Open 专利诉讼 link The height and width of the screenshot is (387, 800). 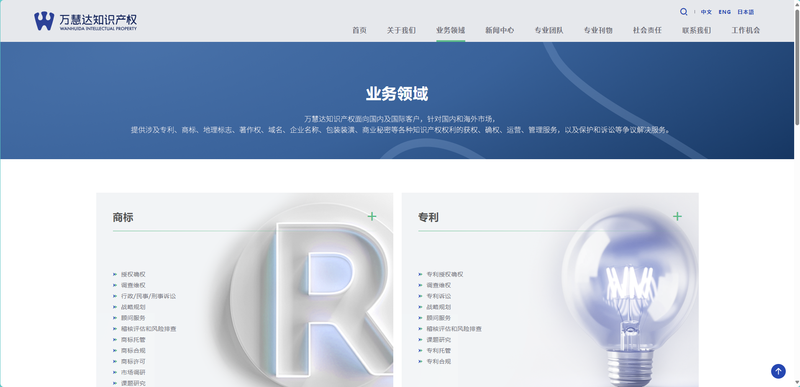[439, 296]
